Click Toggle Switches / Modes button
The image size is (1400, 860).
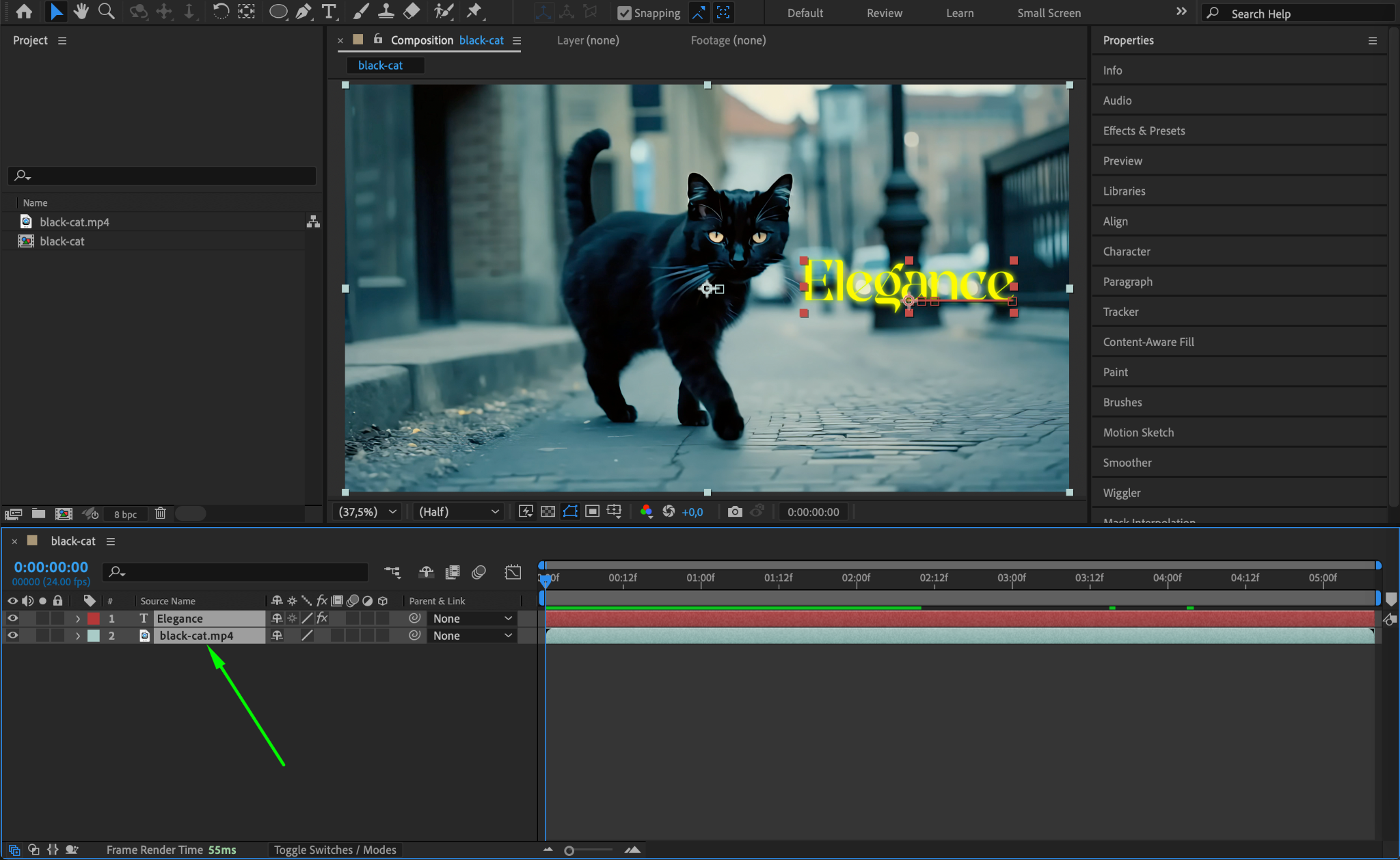click(335, 850)
